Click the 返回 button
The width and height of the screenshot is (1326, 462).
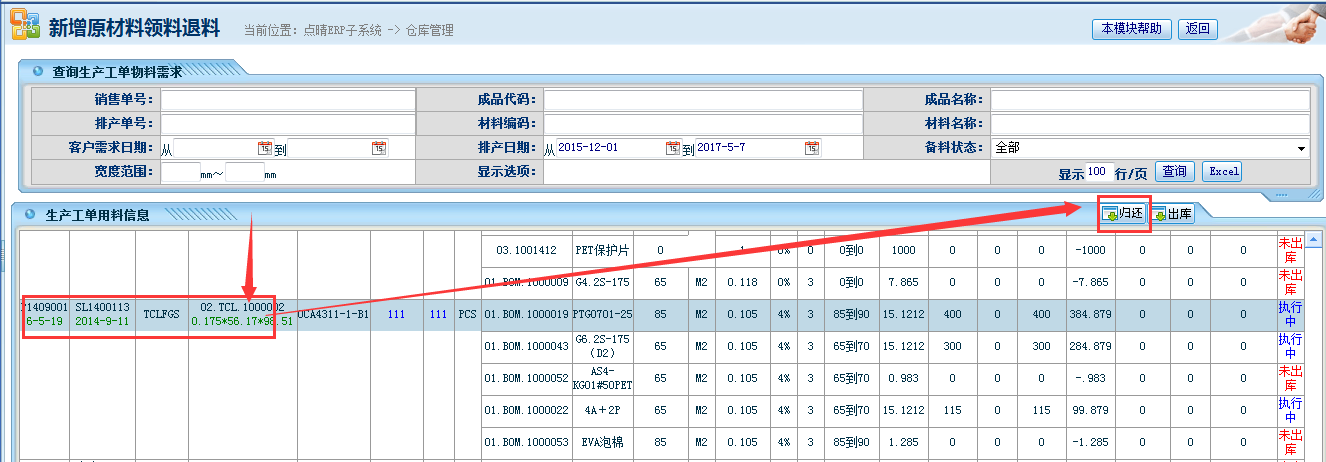(x=1197, y=29)
